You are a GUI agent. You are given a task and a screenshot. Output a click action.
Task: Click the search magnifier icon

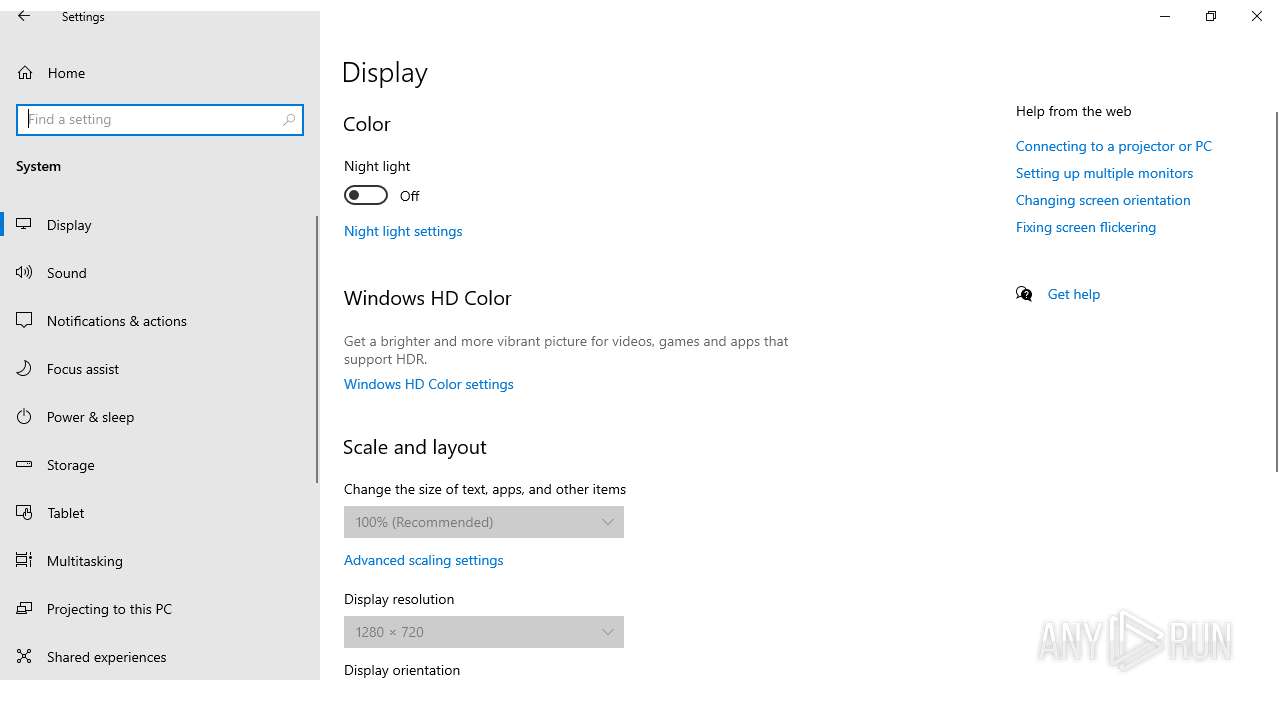click(x=289, y=119)
